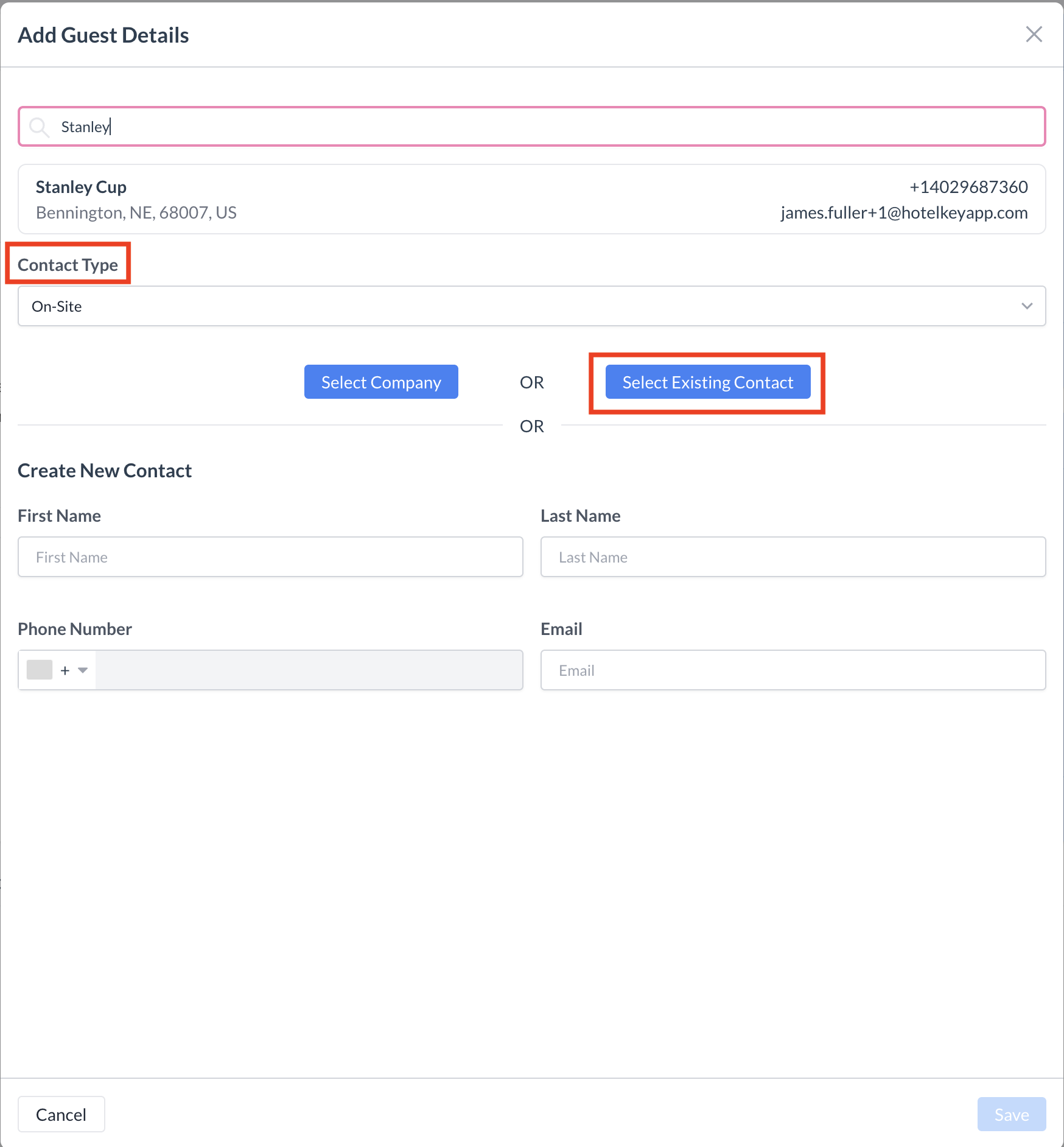Viewport: 1064px width, 1147px height.
Task: Click the phone number +14029687360
Action: click(x=968, y=187)
